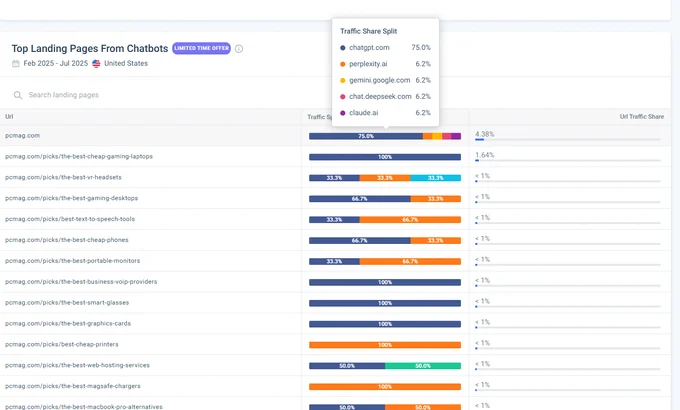Click perplexity.ai in the tooltip legend

point(368,64)
